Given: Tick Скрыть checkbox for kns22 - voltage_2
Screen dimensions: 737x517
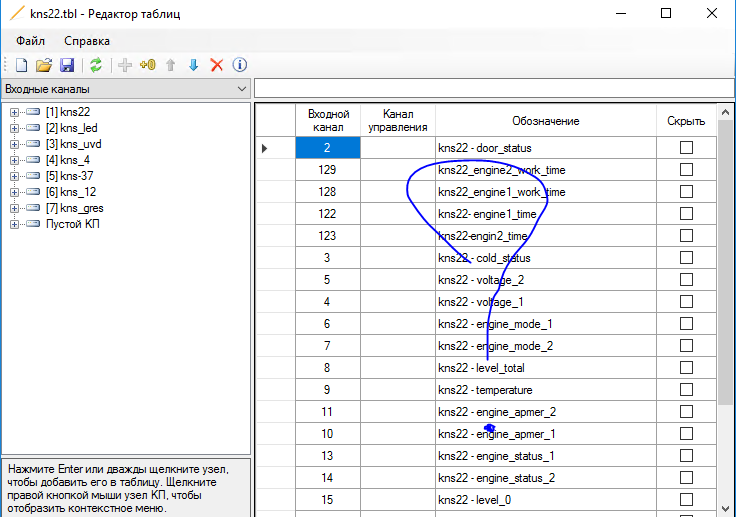Looking at the screenshot, I should point(686,280).
